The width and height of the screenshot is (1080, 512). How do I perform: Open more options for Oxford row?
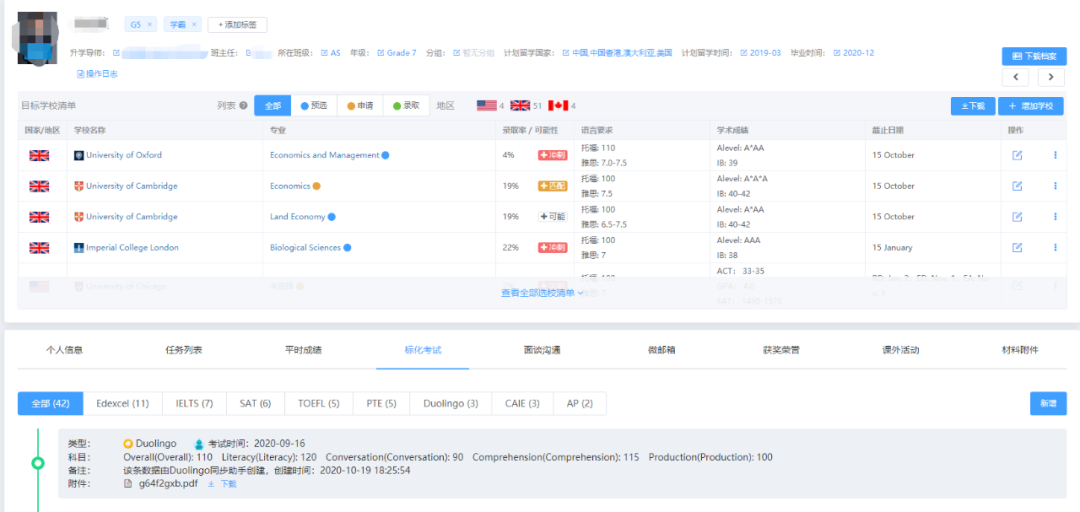click(1055, 155)
